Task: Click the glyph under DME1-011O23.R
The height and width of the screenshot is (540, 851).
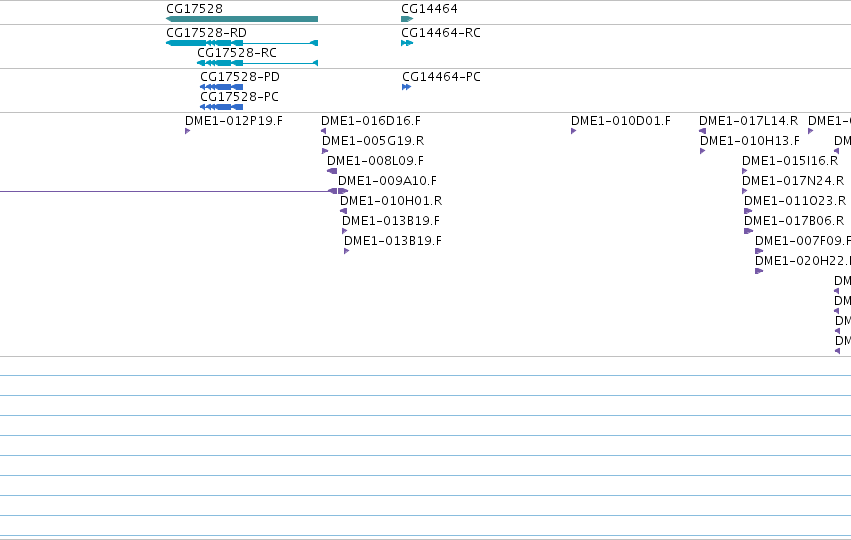Action: [x=748, y=211]
